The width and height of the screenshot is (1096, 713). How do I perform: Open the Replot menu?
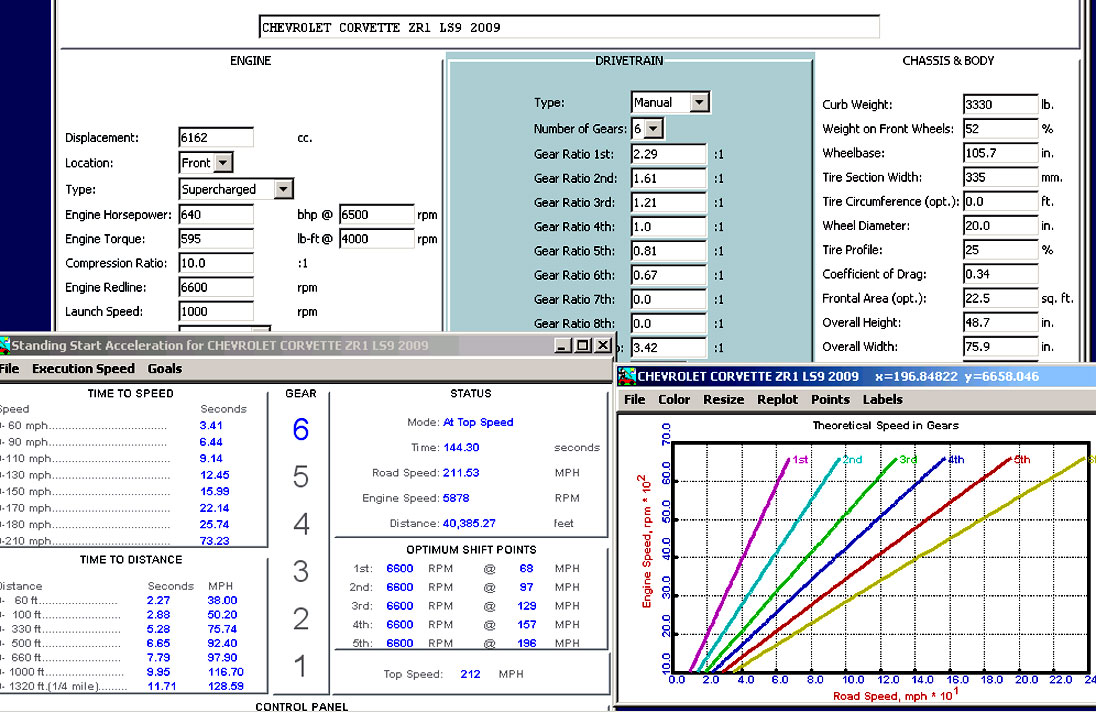click(777, 399)
